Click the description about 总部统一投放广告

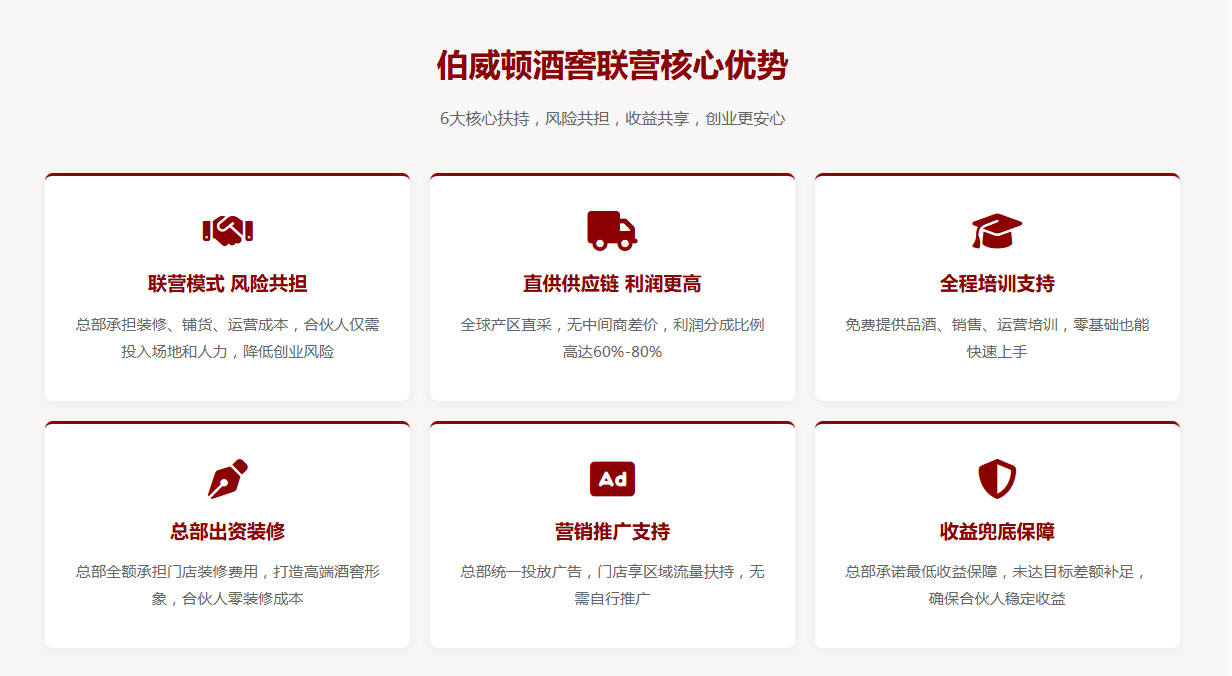tap(612, 585)
